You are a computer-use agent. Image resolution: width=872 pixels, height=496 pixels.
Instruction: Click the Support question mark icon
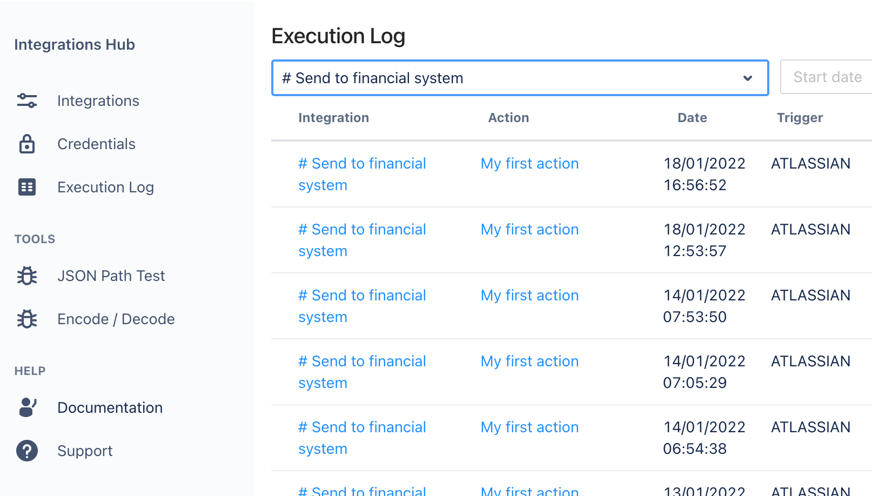click(27, 451)
